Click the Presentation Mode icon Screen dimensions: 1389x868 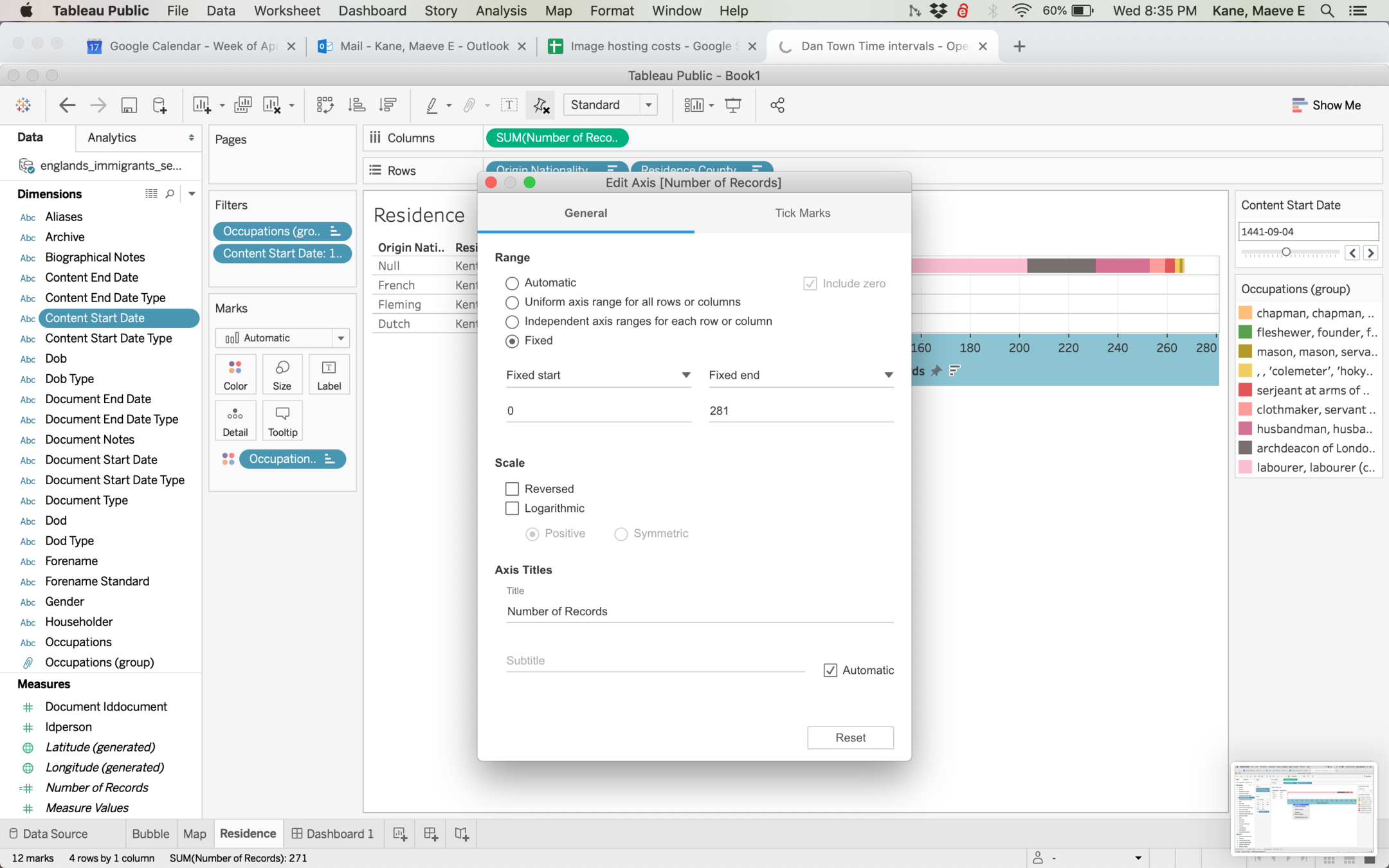pos(732,105)
